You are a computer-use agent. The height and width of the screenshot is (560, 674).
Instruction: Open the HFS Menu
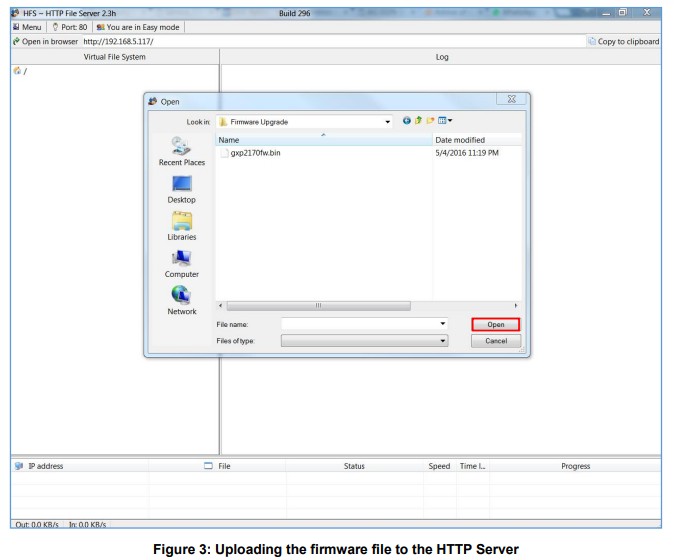pyautogui.click(x=20, y=26)
